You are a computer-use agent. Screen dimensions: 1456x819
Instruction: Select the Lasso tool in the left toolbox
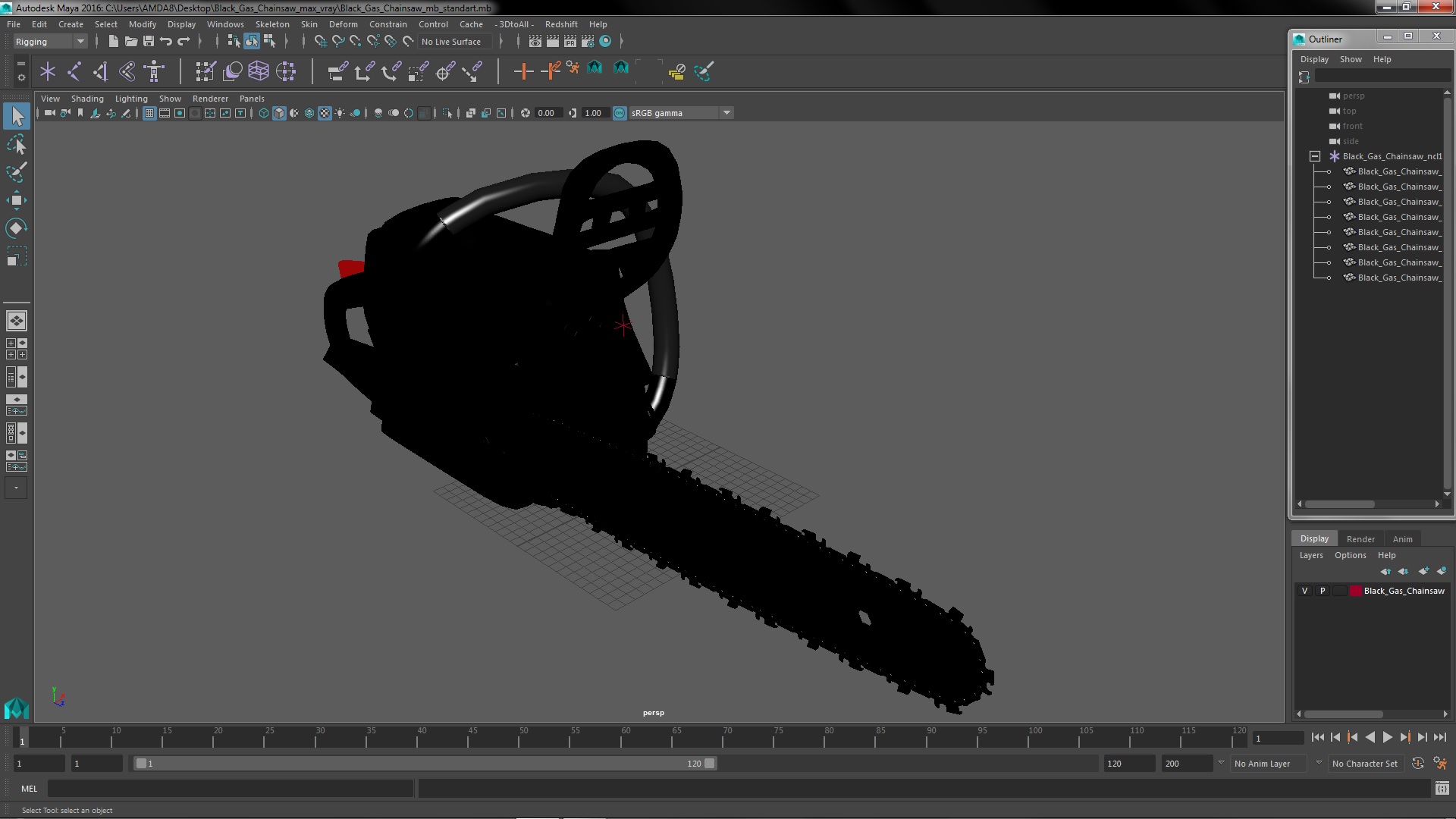16,144
